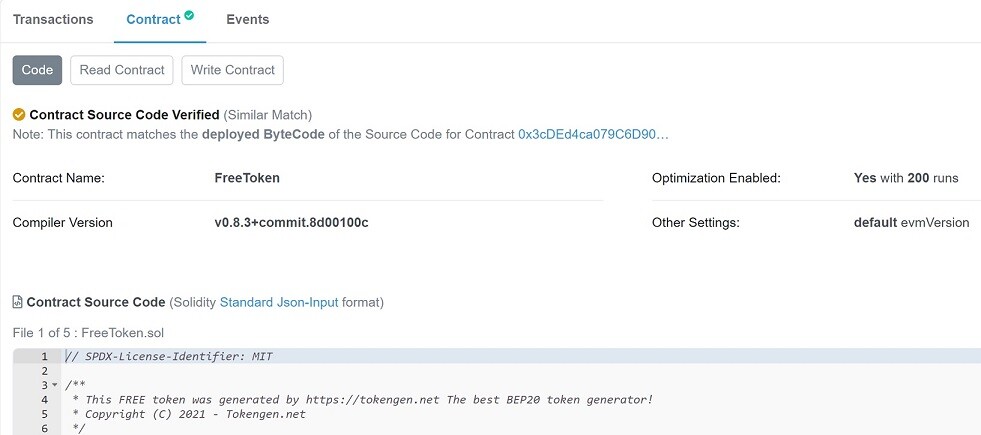Viewport: 981px width, 435px height.
Task: Click the compiler version v0.8.3 text
Action: [x=292, y=222]
